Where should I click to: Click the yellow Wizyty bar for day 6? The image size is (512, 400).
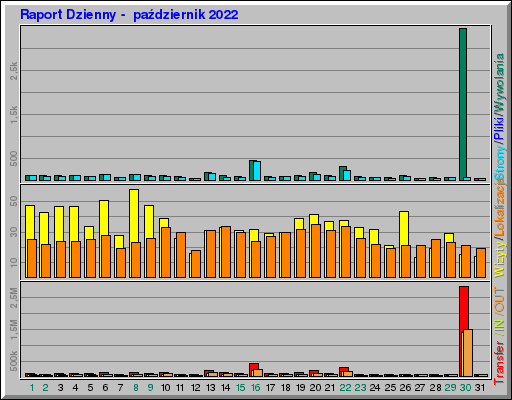(x=104, y=218)
